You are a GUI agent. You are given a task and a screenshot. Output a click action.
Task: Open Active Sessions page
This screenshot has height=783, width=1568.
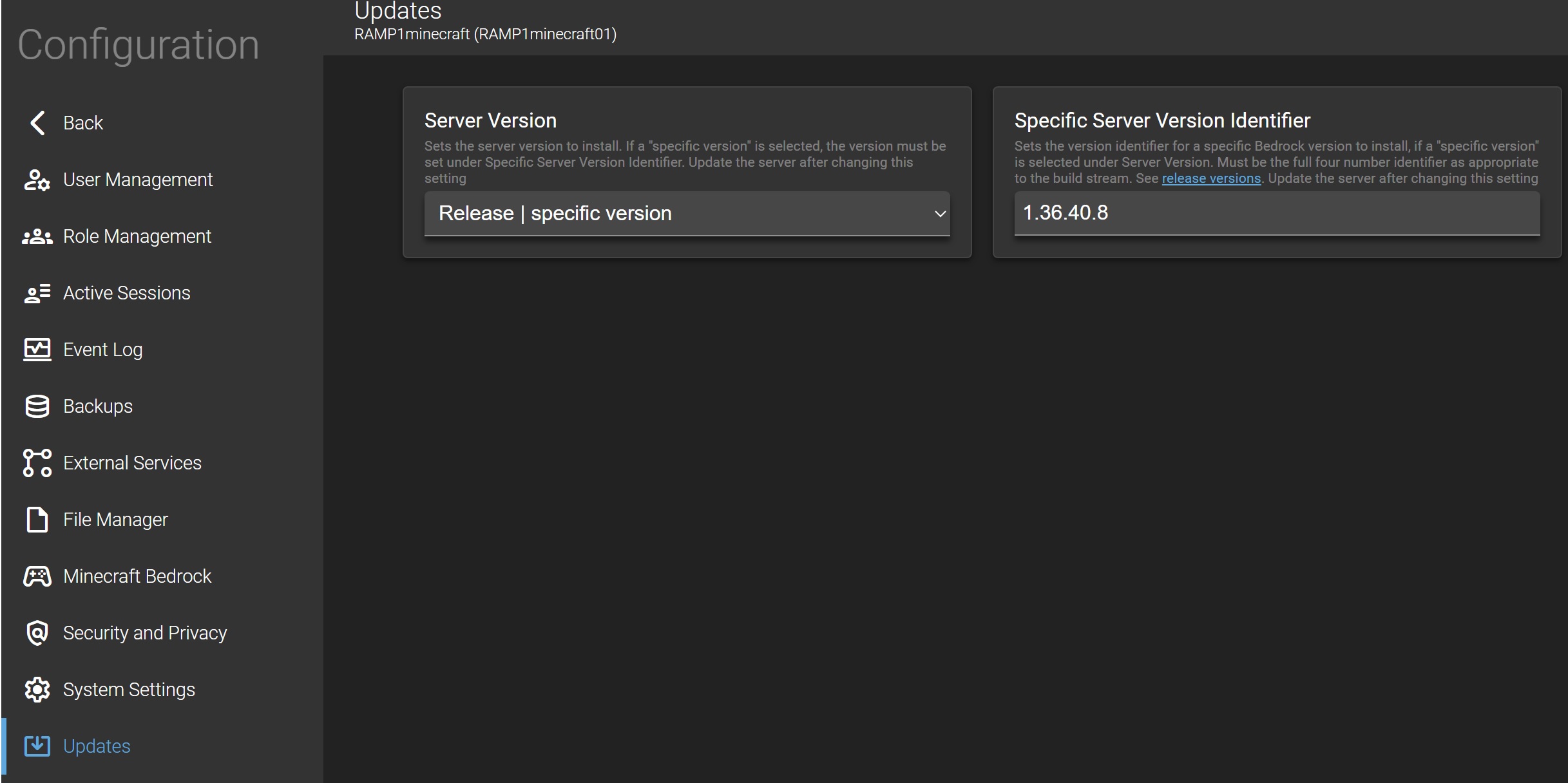(x=127, y=293)
